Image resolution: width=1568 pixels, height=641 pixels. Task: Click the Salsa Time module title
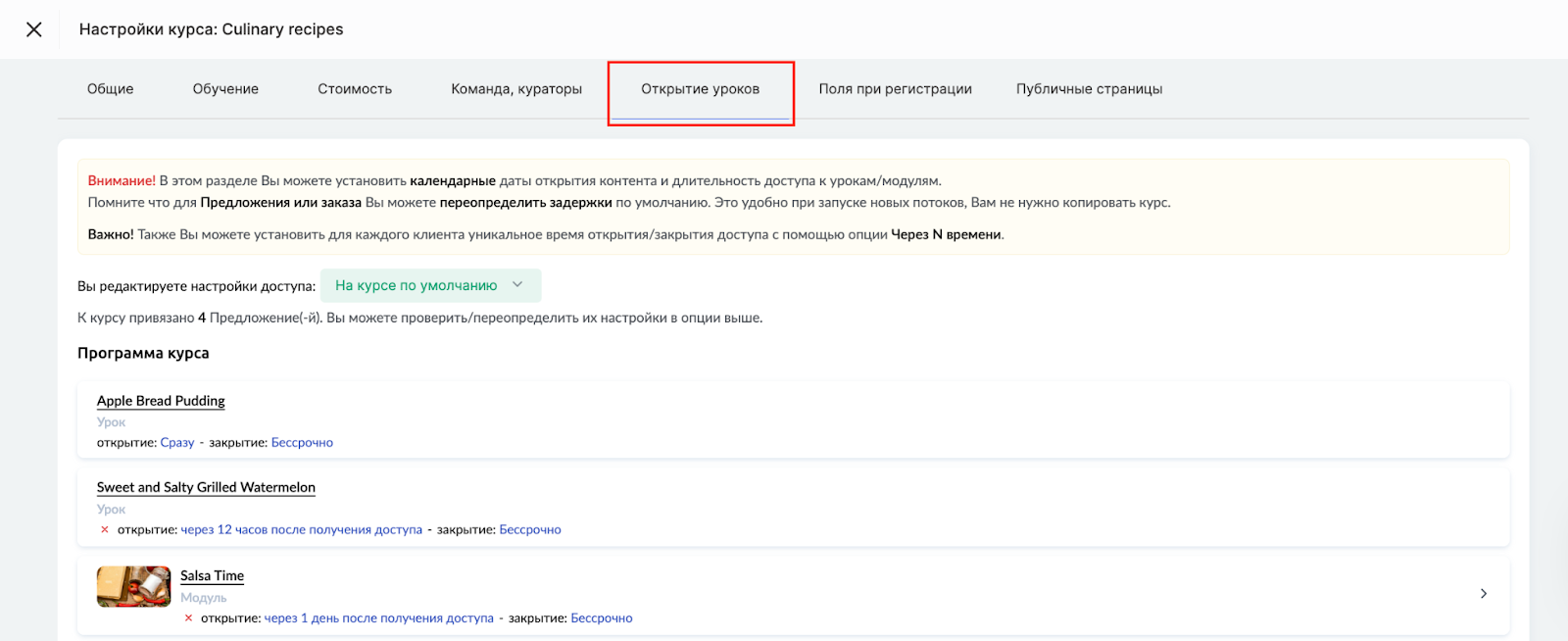pos(212,576)
